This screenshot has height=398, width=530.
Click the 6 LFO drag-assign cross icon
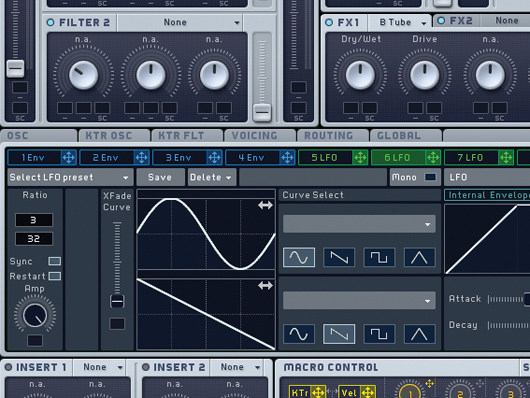tap(433, 158)
